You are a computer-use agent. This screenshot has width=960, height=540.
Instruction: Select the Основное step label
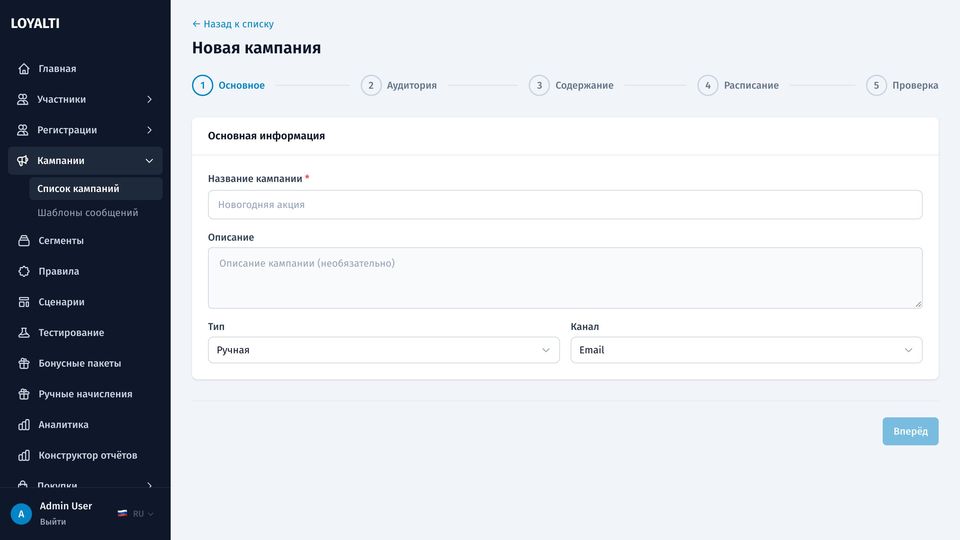coord(242,85)
